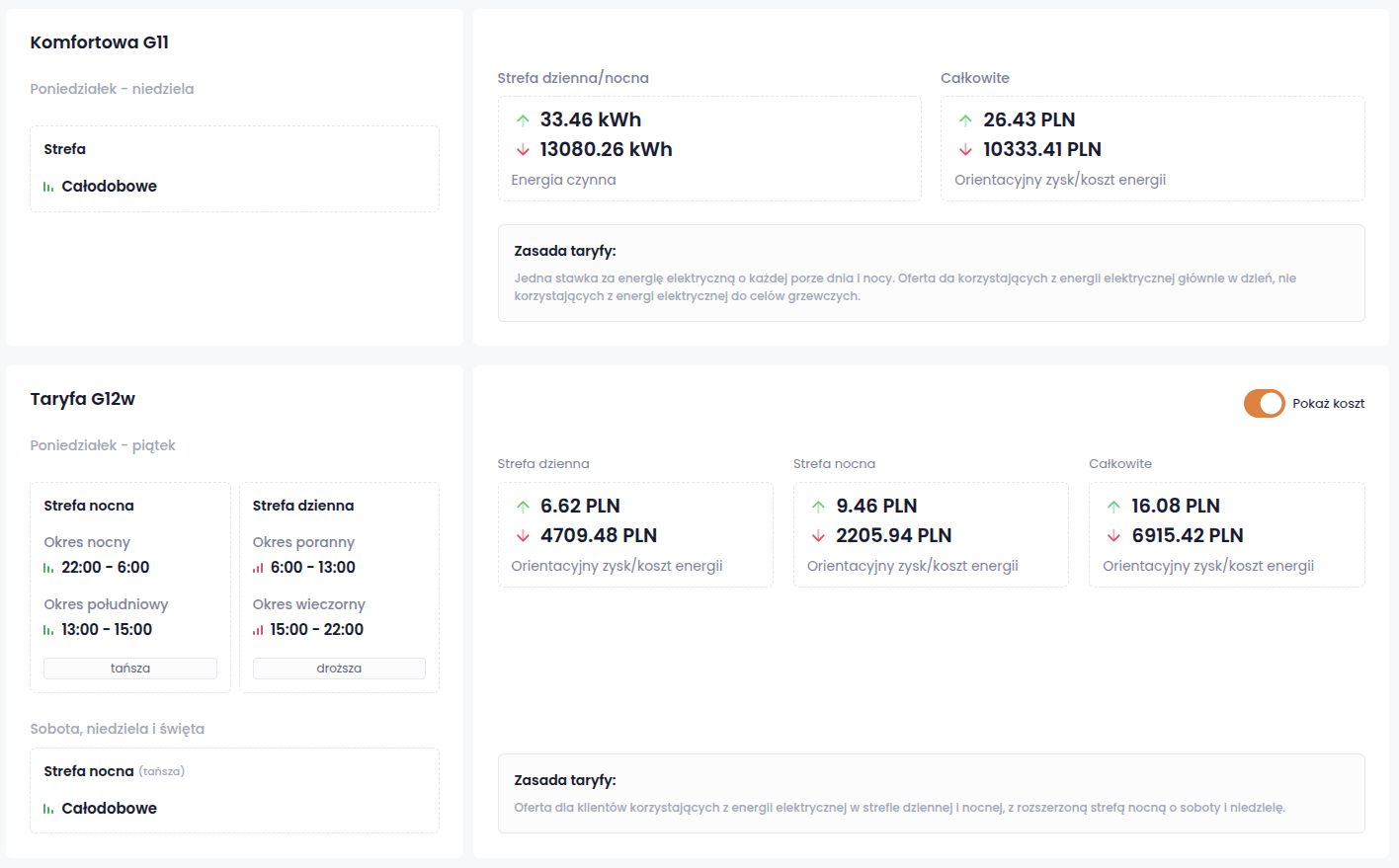The height and width of the screenshot is (868, 1399).
Task: Click the weekend Całodobowe zone entry
Action: point(109,808)
